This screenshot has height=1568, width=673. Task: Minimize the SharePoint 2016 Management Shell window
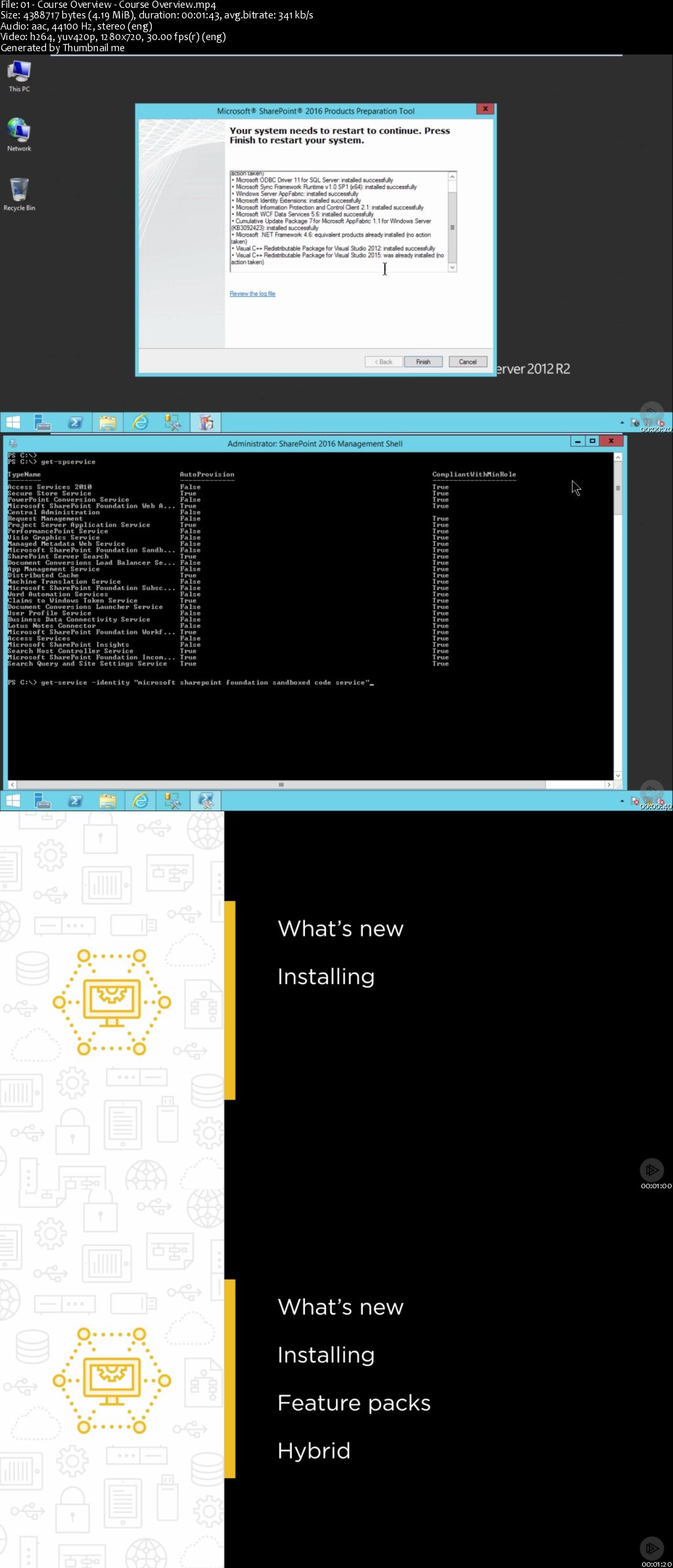[578, 441]
